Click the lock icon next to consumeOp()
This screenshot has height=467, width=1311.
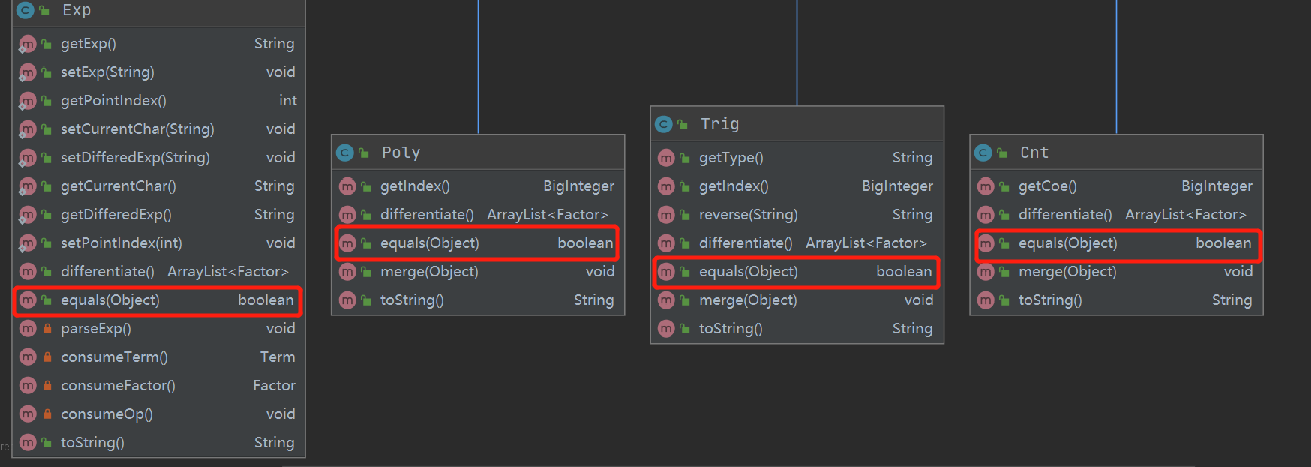46,414
